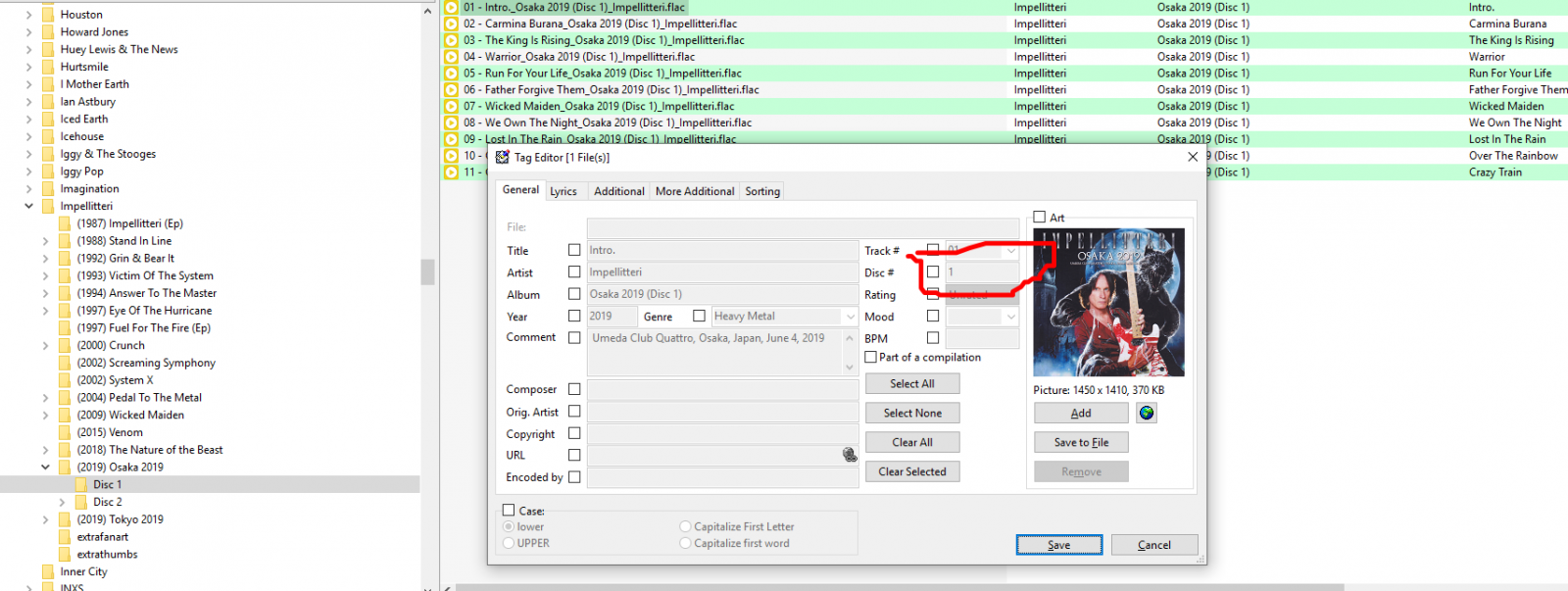Click the Select None button

912,414
